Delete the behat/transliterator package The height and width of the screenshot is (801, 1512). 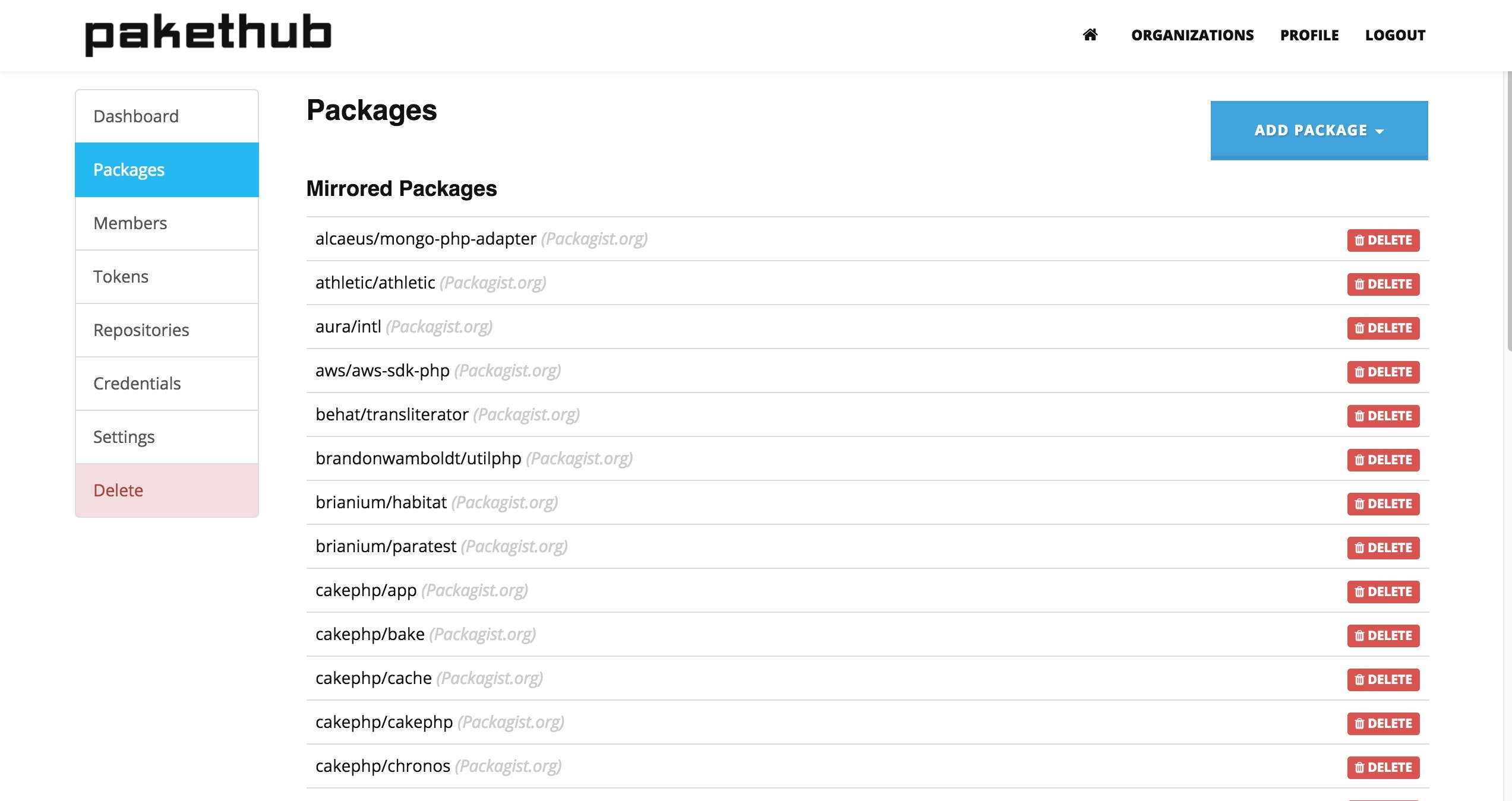(1382, 416)
